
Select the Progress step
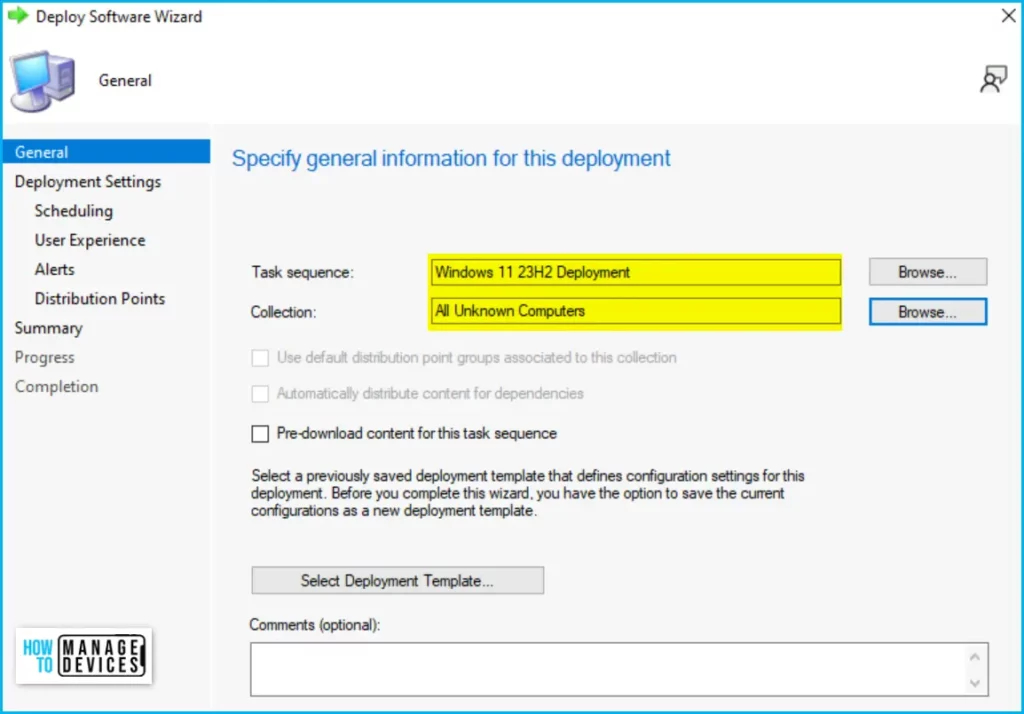[x=44, y=357]
